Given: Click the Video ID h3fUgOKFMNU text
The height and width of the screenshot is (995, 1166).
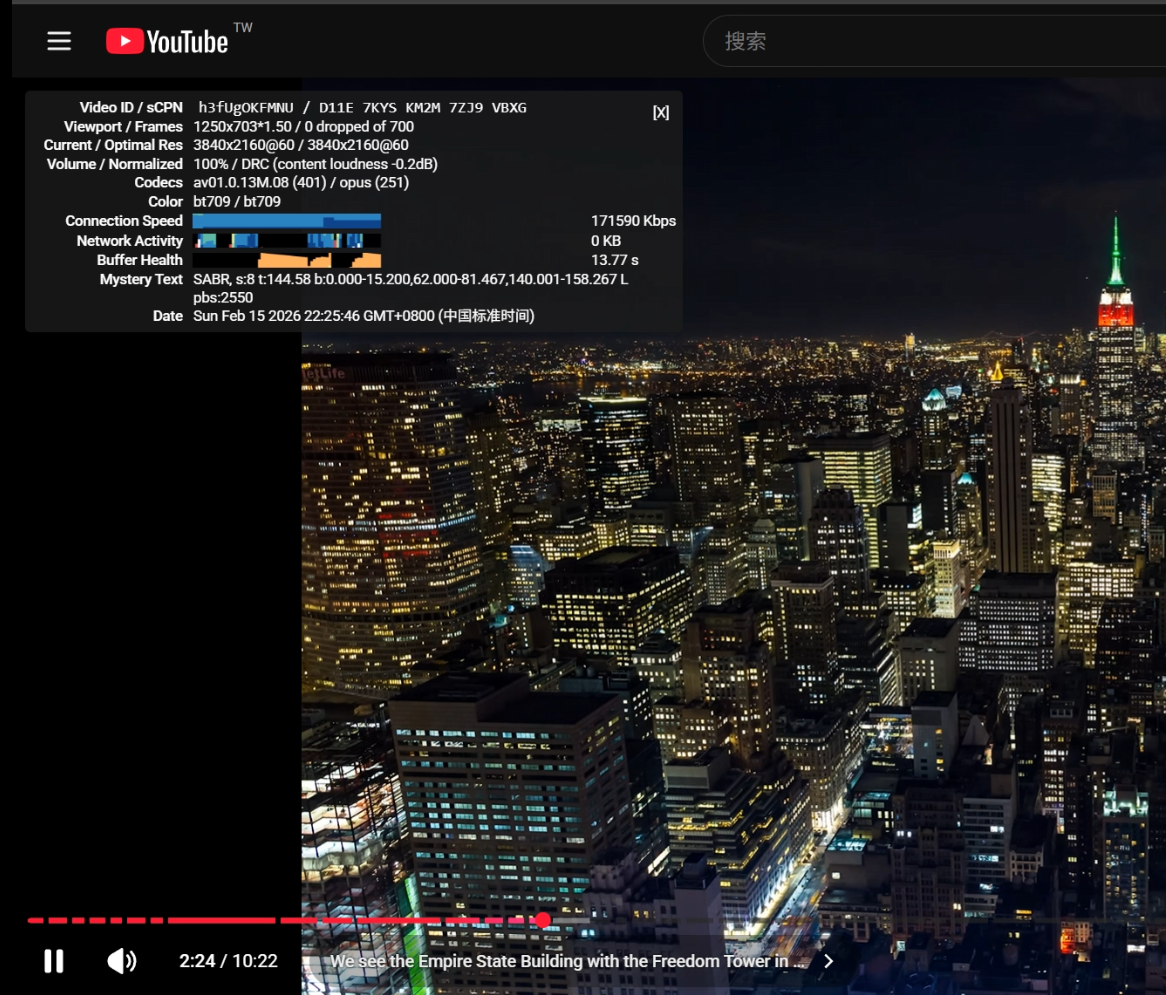Looking at the screenshot, I should (248, 108).
